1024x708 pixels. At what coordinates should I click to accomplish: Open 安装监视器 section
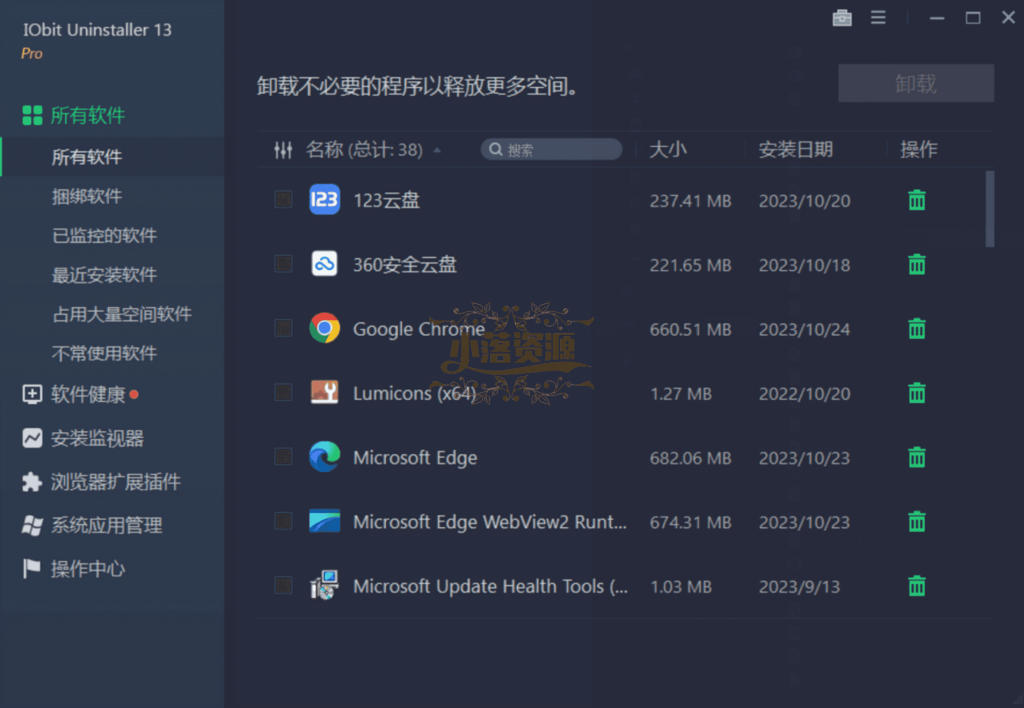pos(83,438)
